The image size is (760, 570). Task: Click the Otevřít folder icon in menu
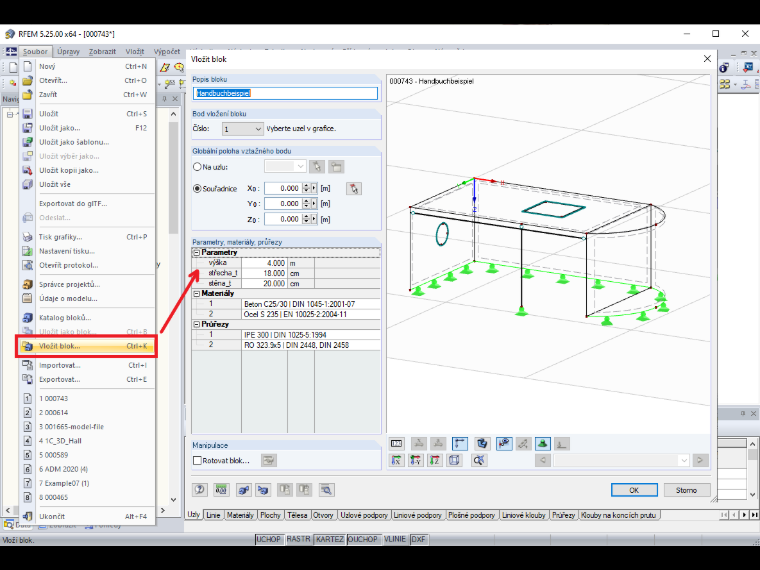point(28,80)
